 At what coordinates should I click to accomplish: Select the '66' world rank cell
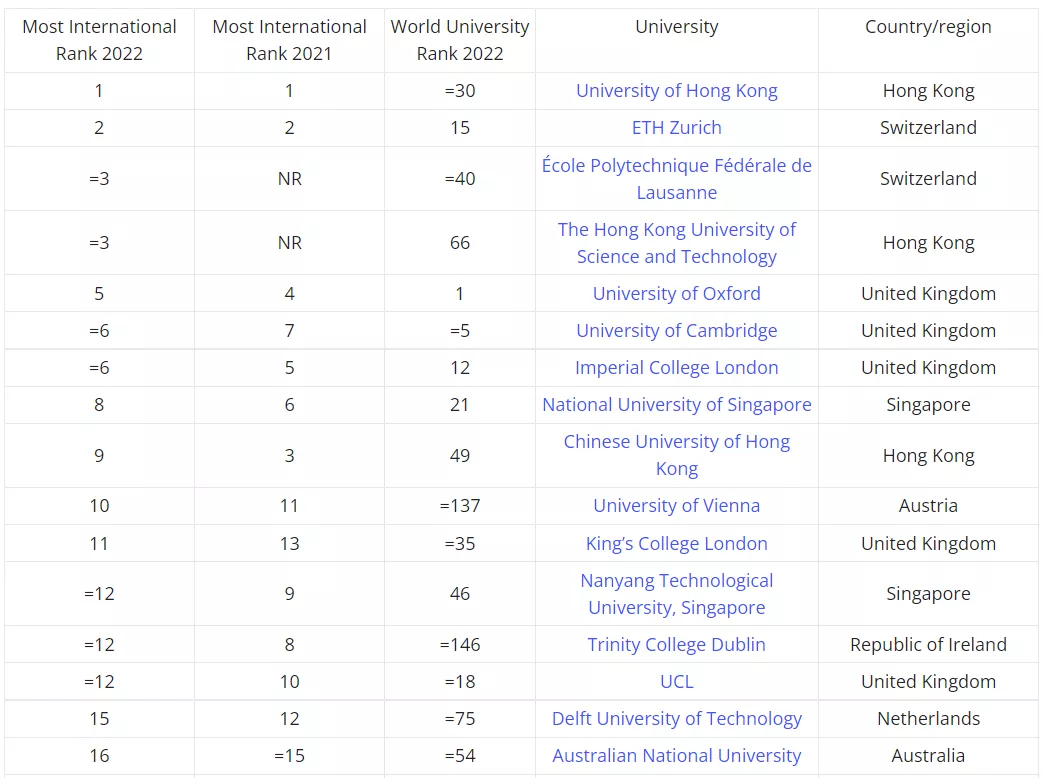click(x=460, y=243)
